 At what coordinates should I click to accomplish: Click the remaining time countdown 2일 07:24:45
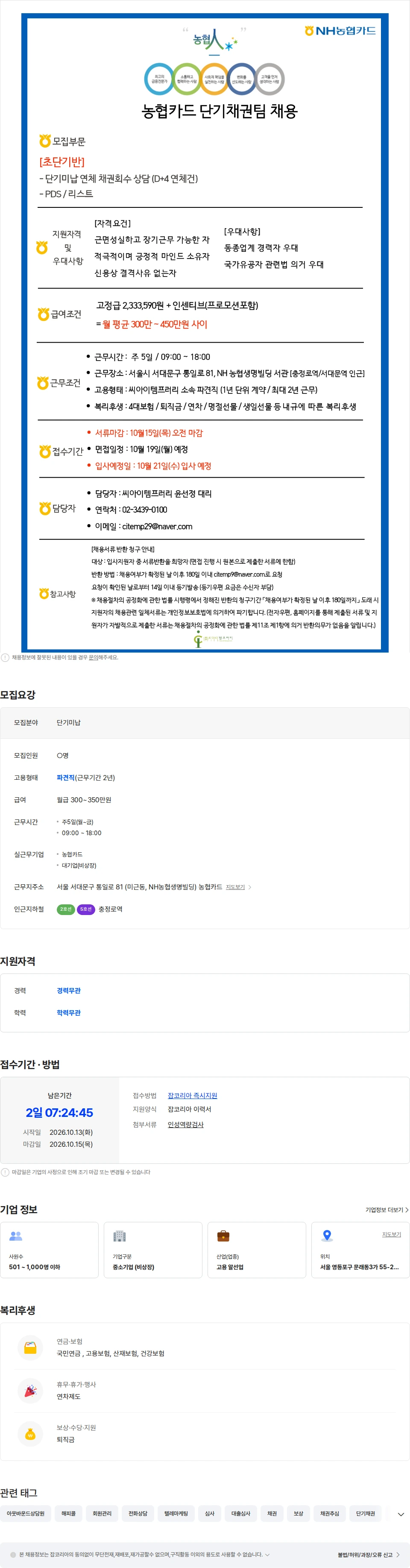60,1113
